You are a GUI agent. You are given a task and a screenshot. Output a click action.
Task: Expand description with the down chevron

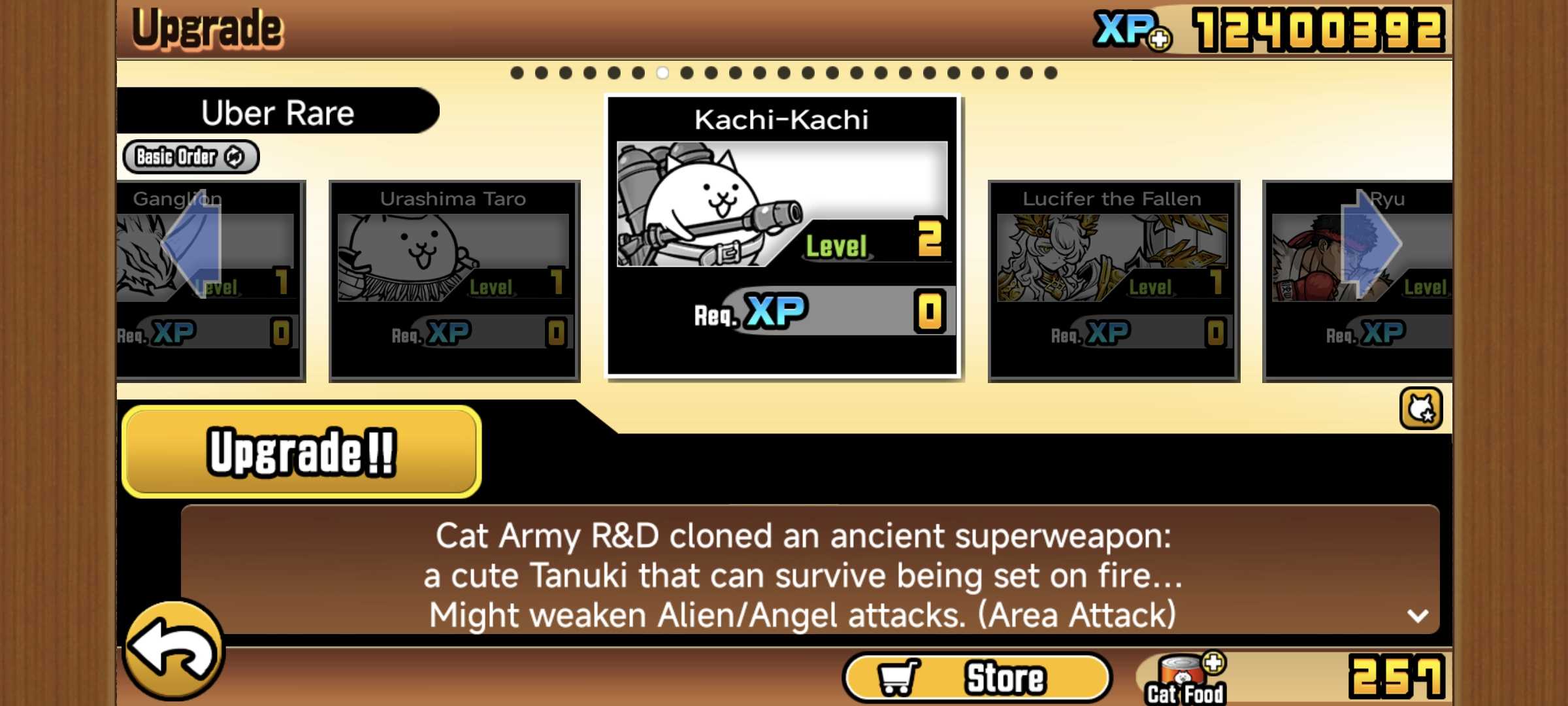1417,615
